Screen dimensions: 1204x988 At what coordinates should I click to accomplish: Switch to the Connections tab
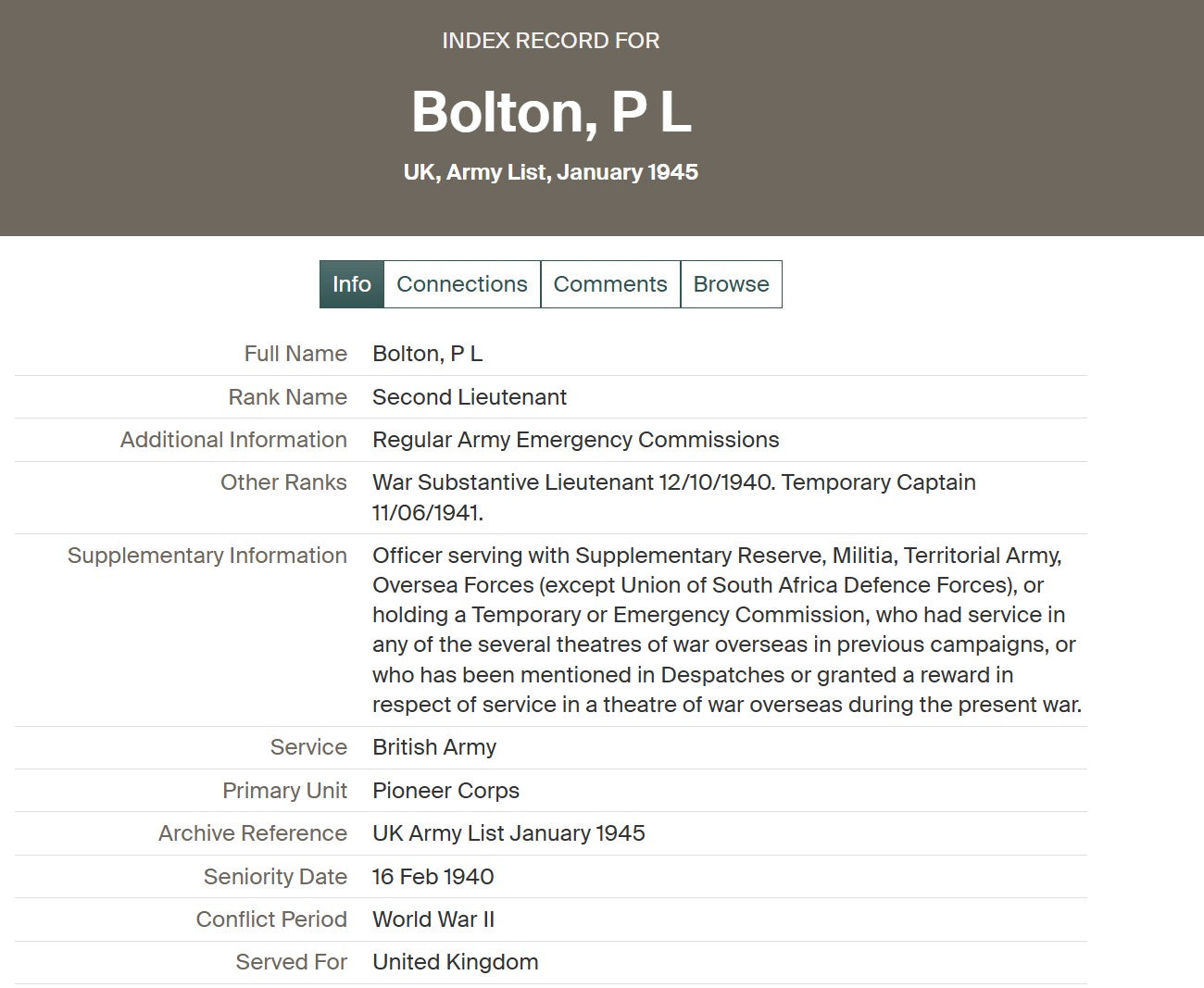coord(462,284)
